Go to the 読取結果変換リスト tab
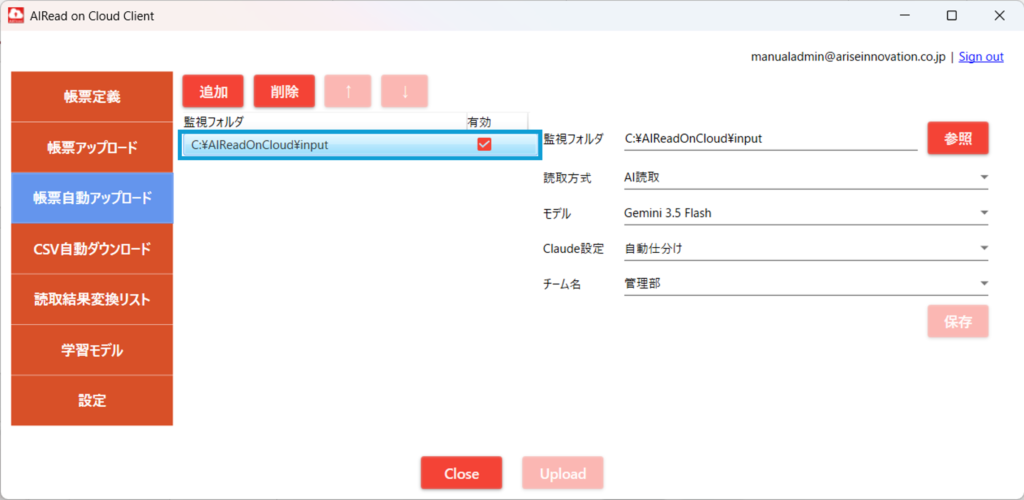1024x500 pixels. pos(92,300)
